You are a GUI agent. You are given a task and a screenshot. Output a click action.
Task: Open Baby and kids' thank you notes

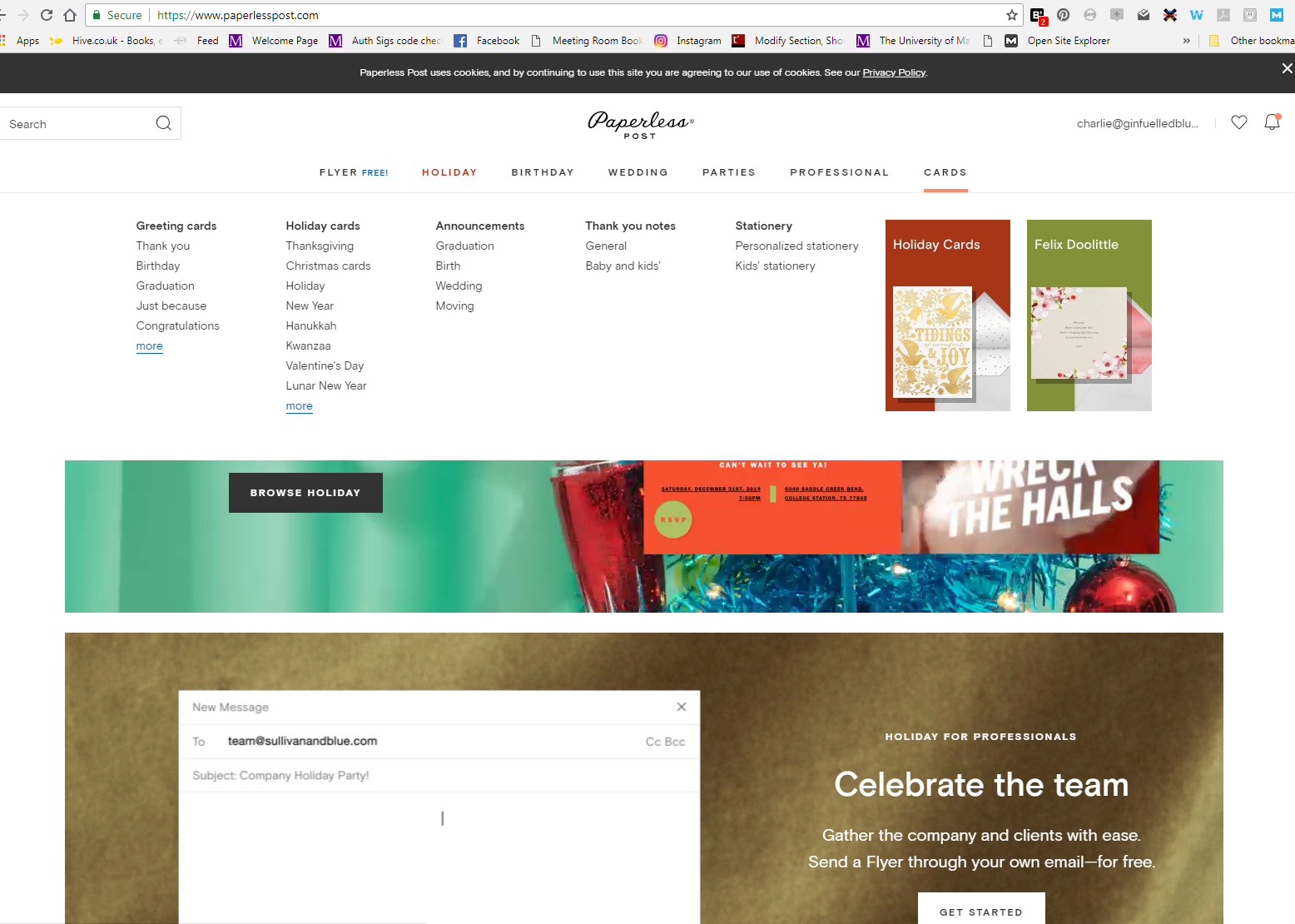623,266
